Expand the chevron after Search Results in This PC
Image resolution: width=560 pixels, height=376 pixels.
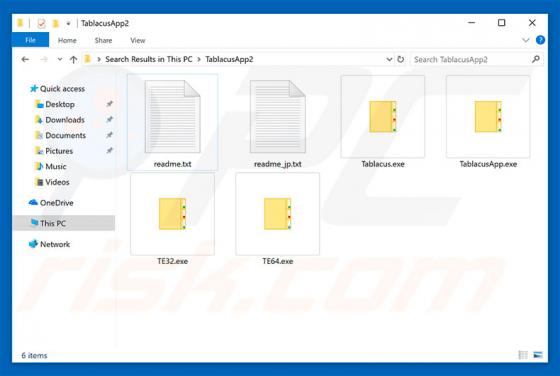tap(199, 59)
